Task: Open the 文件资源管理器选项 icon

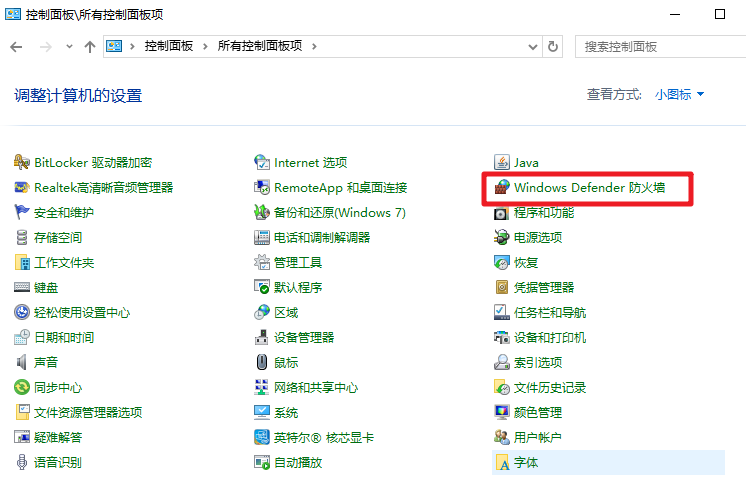Action: (22, 413)
